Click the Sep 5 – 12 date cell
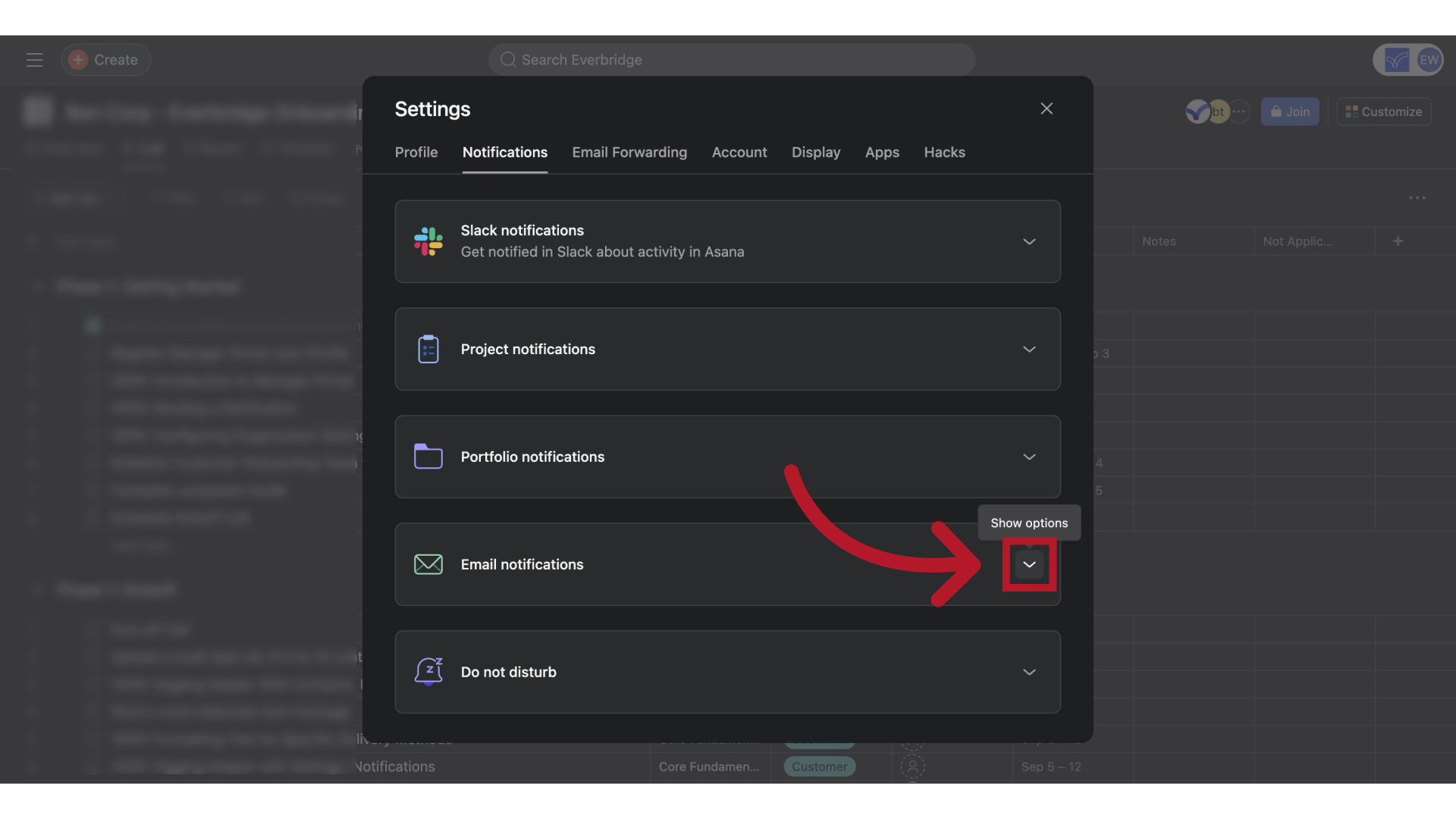The width and height of the screenshot is (1456, 819). [x=1051, y=767]
